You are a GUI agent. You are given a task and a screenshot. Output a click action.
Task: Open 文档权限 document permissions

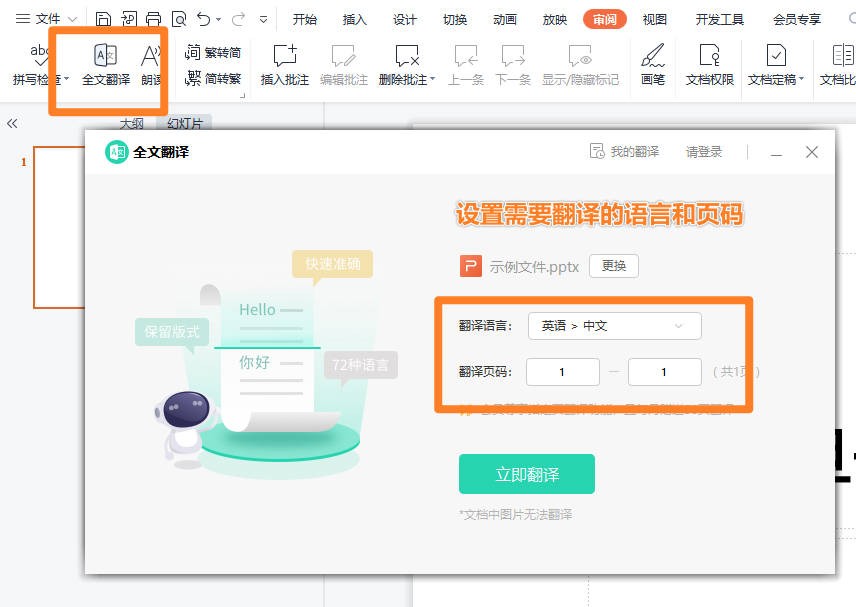tap(710, 65)
